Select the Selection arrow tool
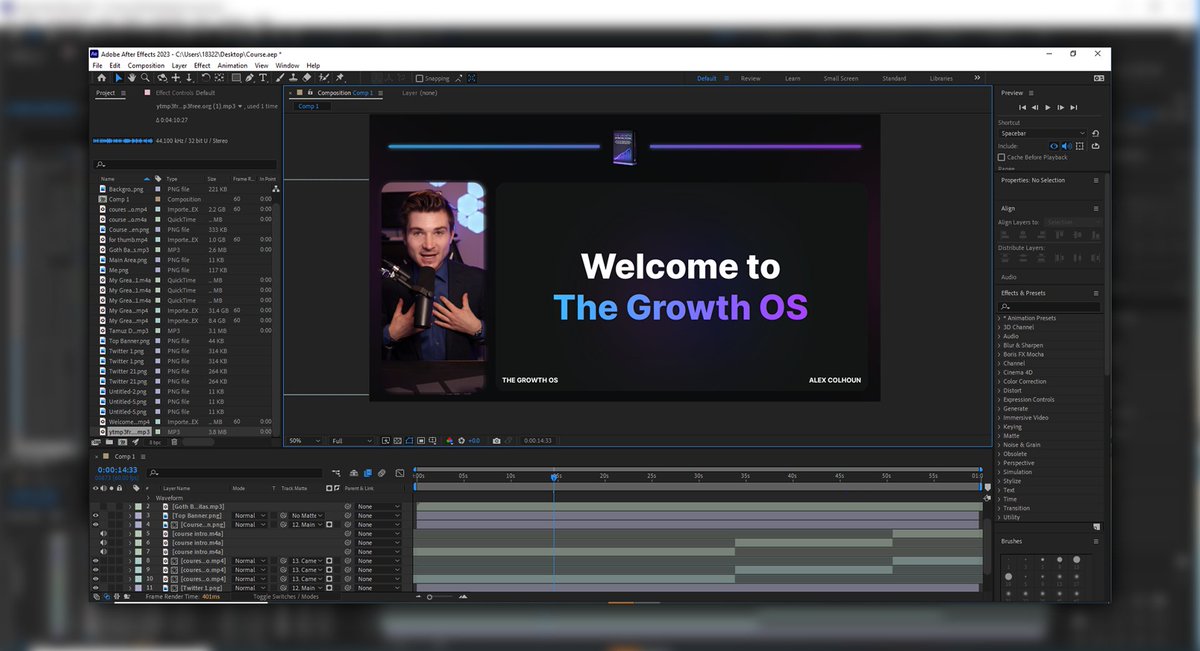This screenshot has width=1200, height=651. pos(119,77)
